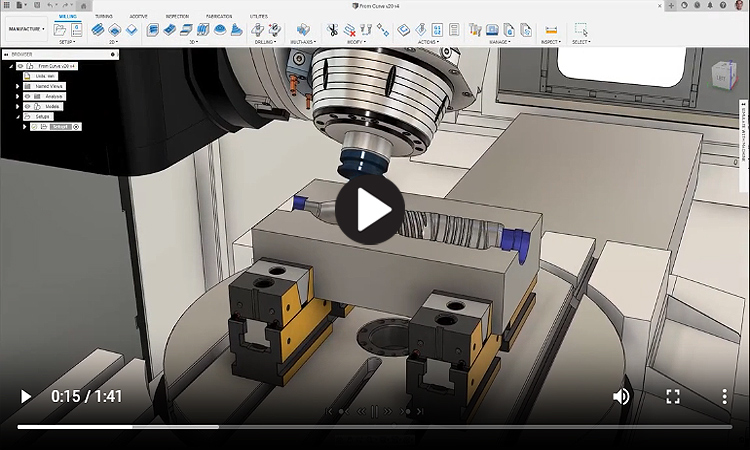Viewport: 750px width, 450px height.
Task: Click the Multi-Axis toolpath icon
Action: pos(303,30)
